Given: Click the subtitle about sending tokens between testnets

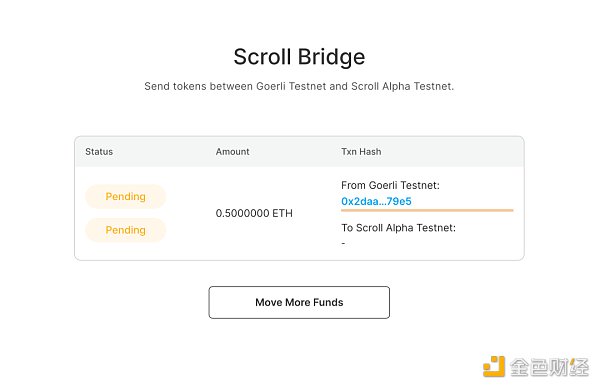Looking at the screenshot, I should pyautogui.click(x=299, y=86).
